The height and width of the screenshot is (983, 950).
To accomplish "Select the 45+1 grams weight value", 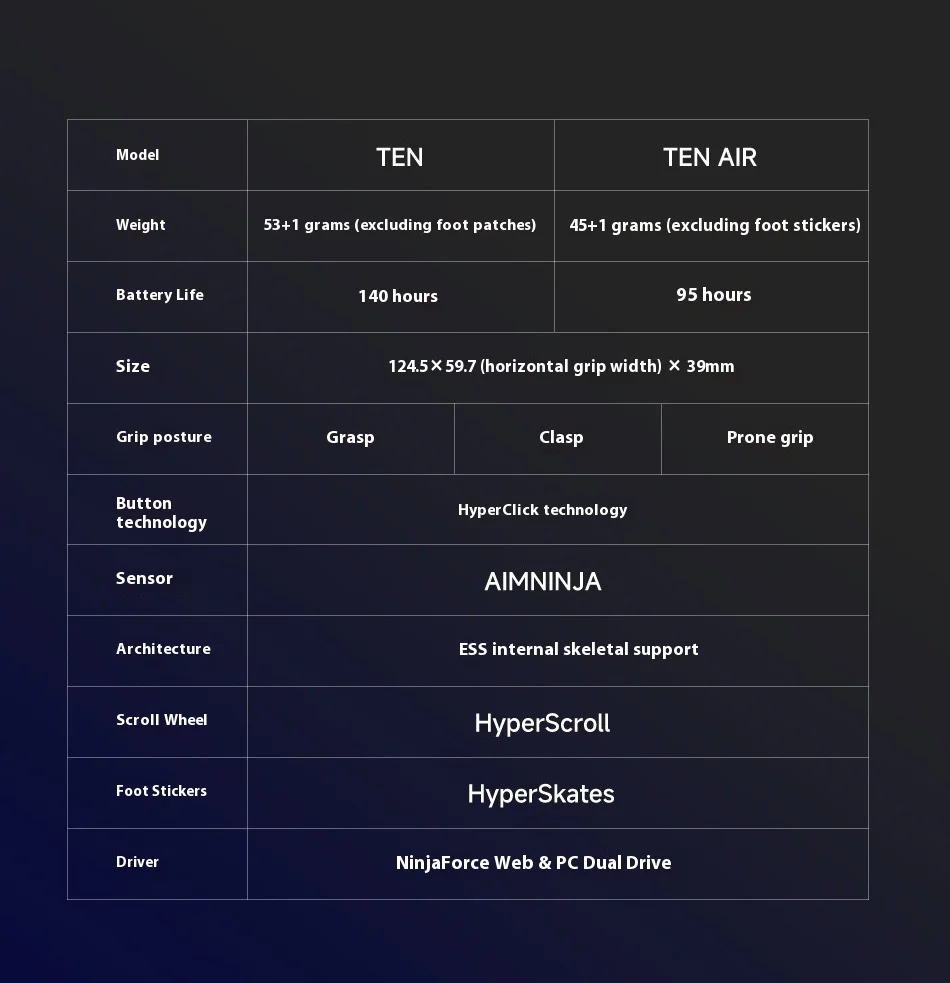I will pos(714,225).
